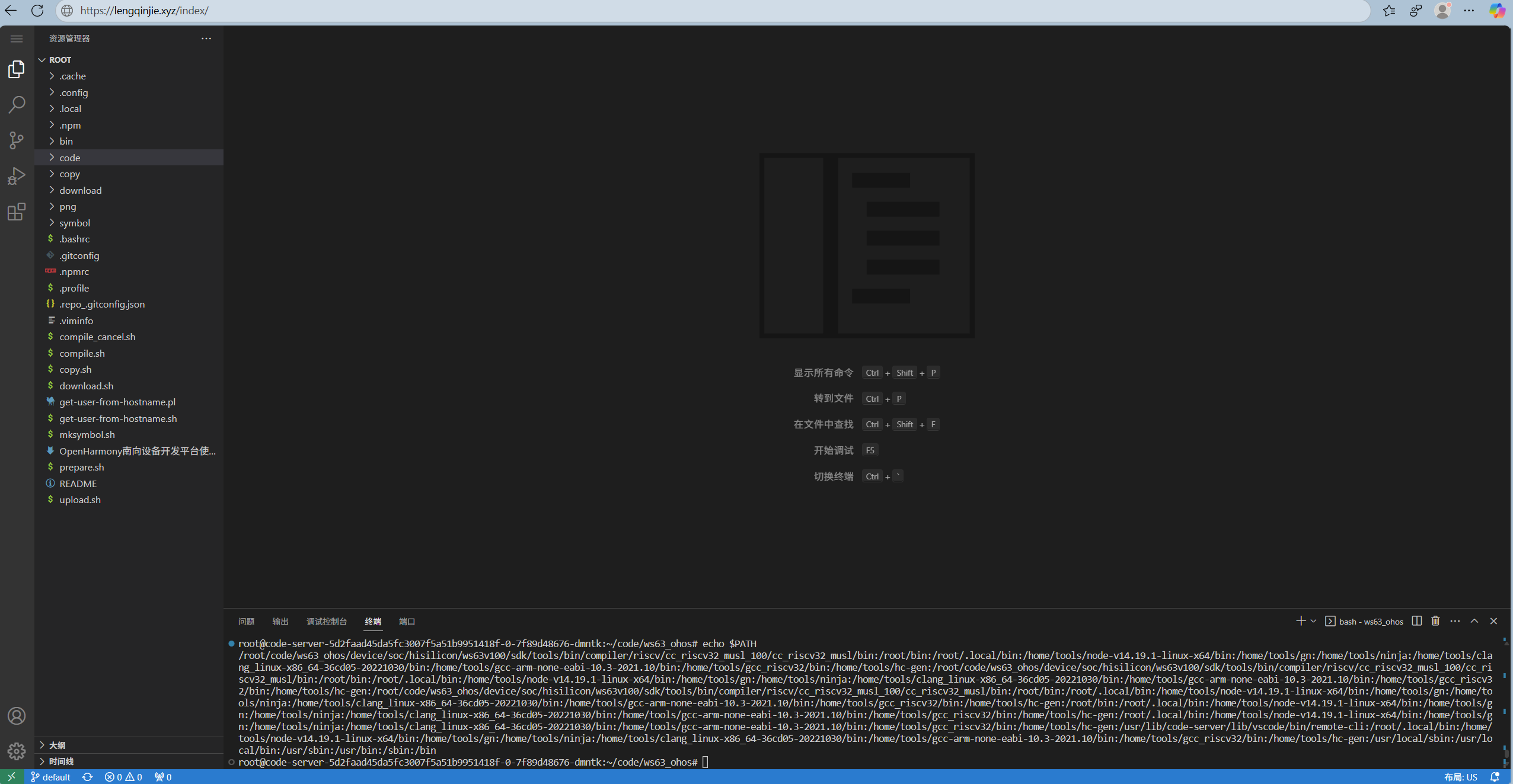Open the Manage settings gear
1513x784 pixels.
click(x=17, y=751)
